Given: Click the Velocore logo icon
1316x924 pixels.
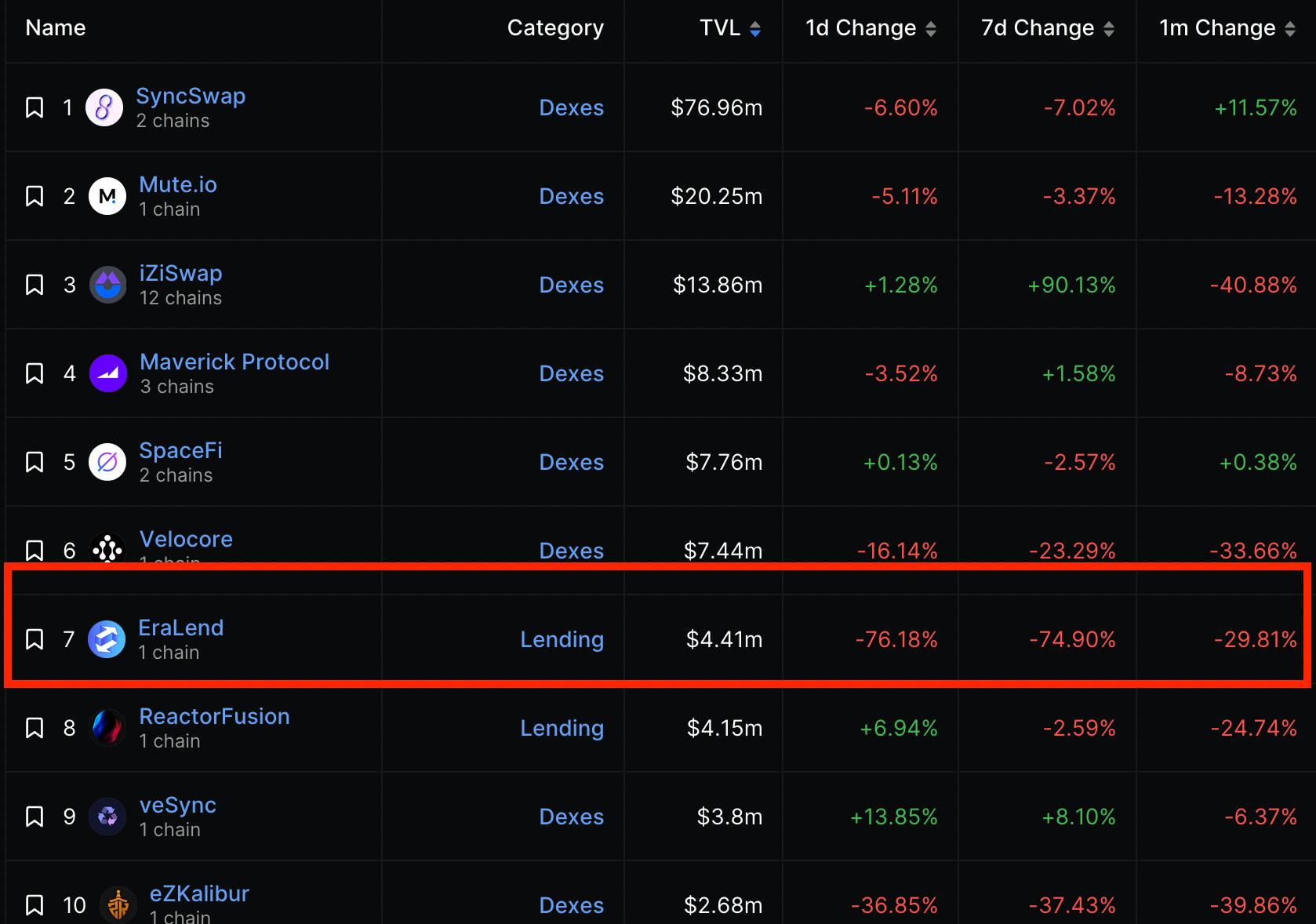Looking at the screenshot, I should pos(107,548).
